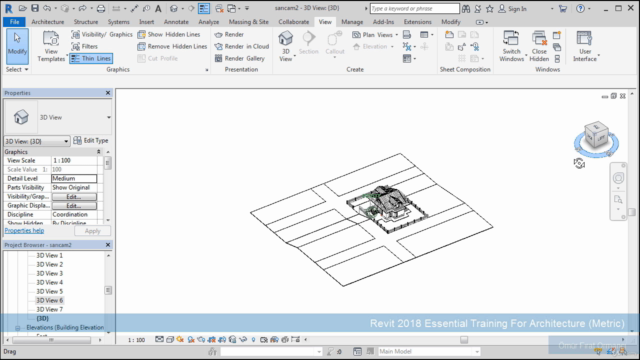This screenshot has width=640, height=360.
Task: Click Edit Type button
Action: point(91,141)
